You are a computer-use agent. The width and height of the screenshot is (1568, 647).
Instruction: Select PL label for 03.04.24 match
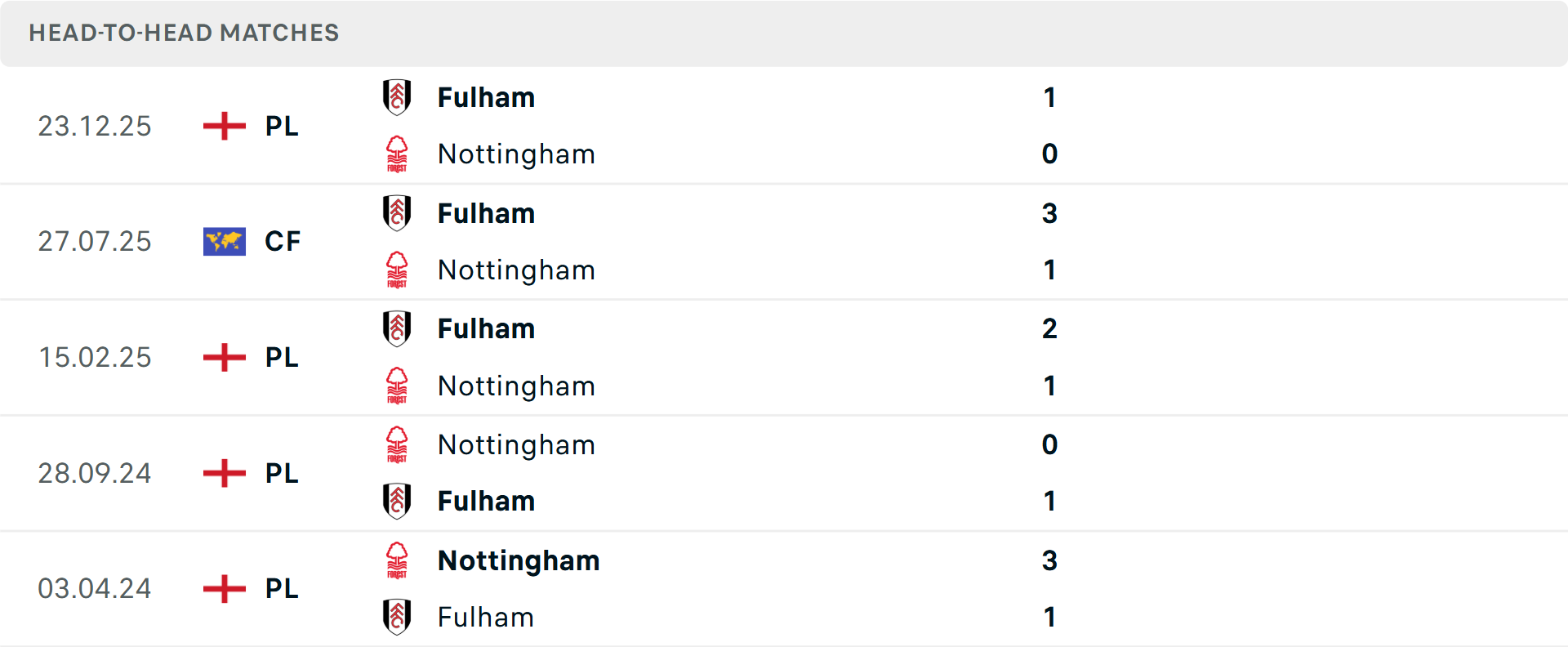click(x=282, y=589)
